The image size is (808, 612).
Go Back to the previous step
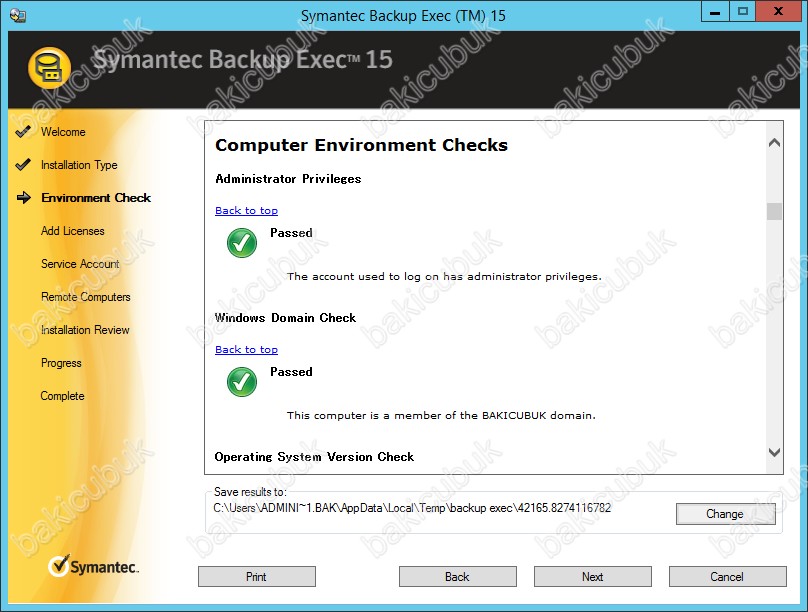pyautogui.click(x=458, y=576)
